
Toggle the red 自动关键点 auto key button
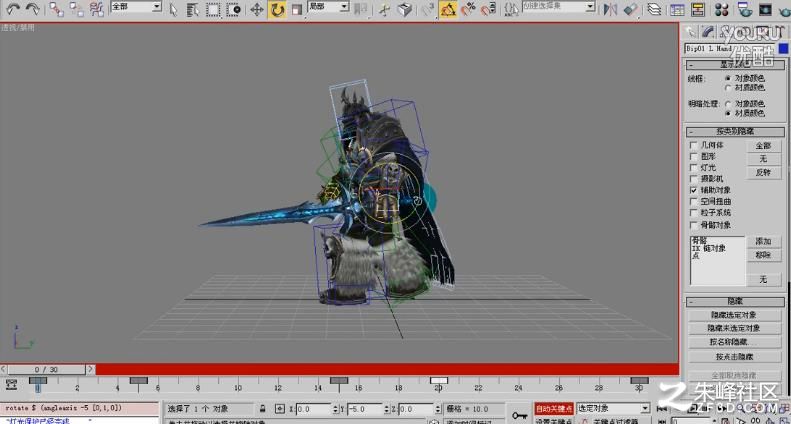(x=554, y=408)
